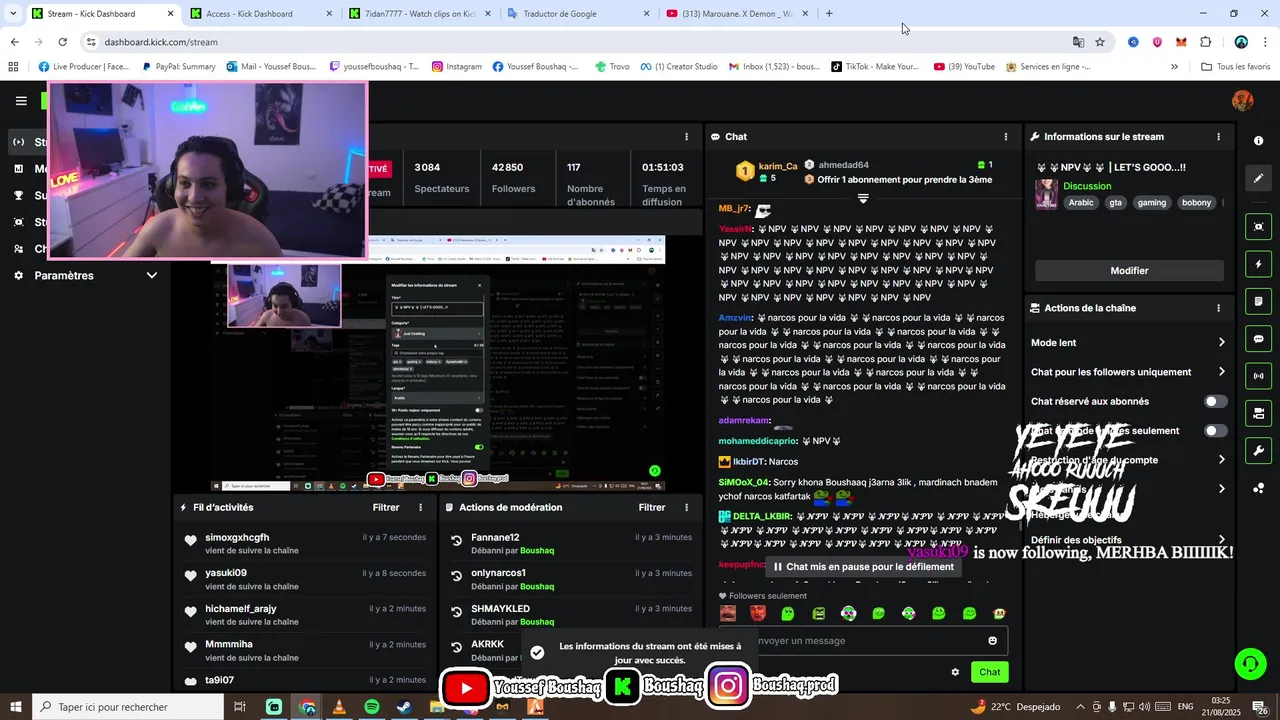Click Boushaq link under Fannane12 unban

pyautogui.click(x=537, y=551)
